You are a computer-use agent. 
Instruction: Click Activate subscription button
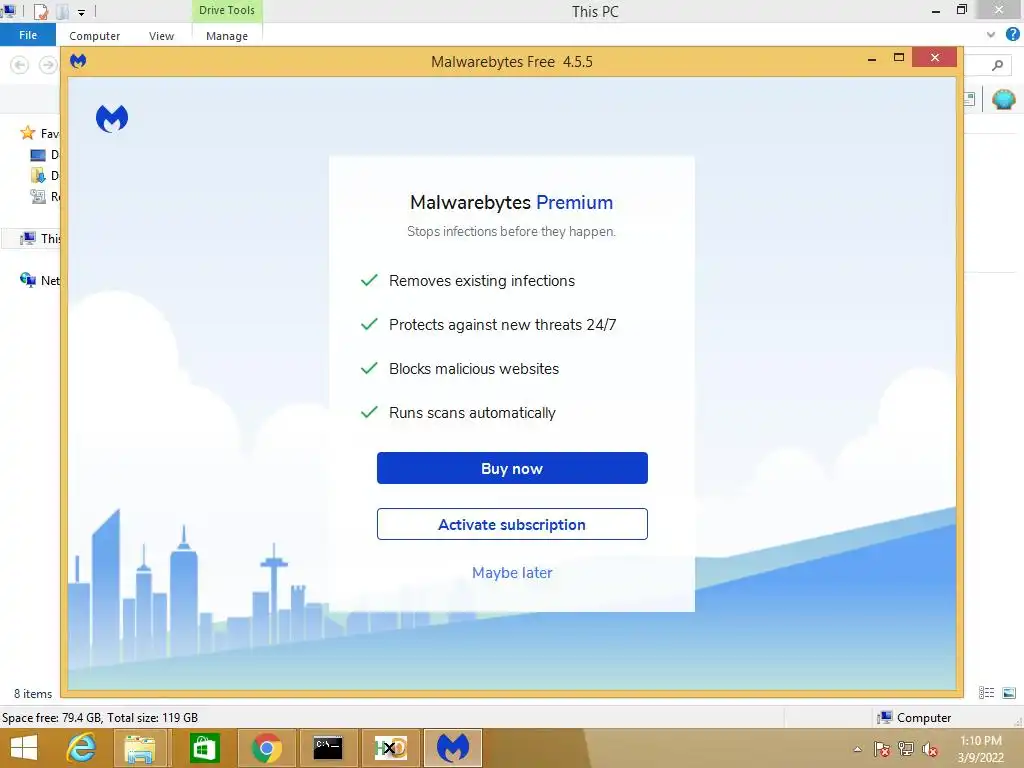point(512,524)
